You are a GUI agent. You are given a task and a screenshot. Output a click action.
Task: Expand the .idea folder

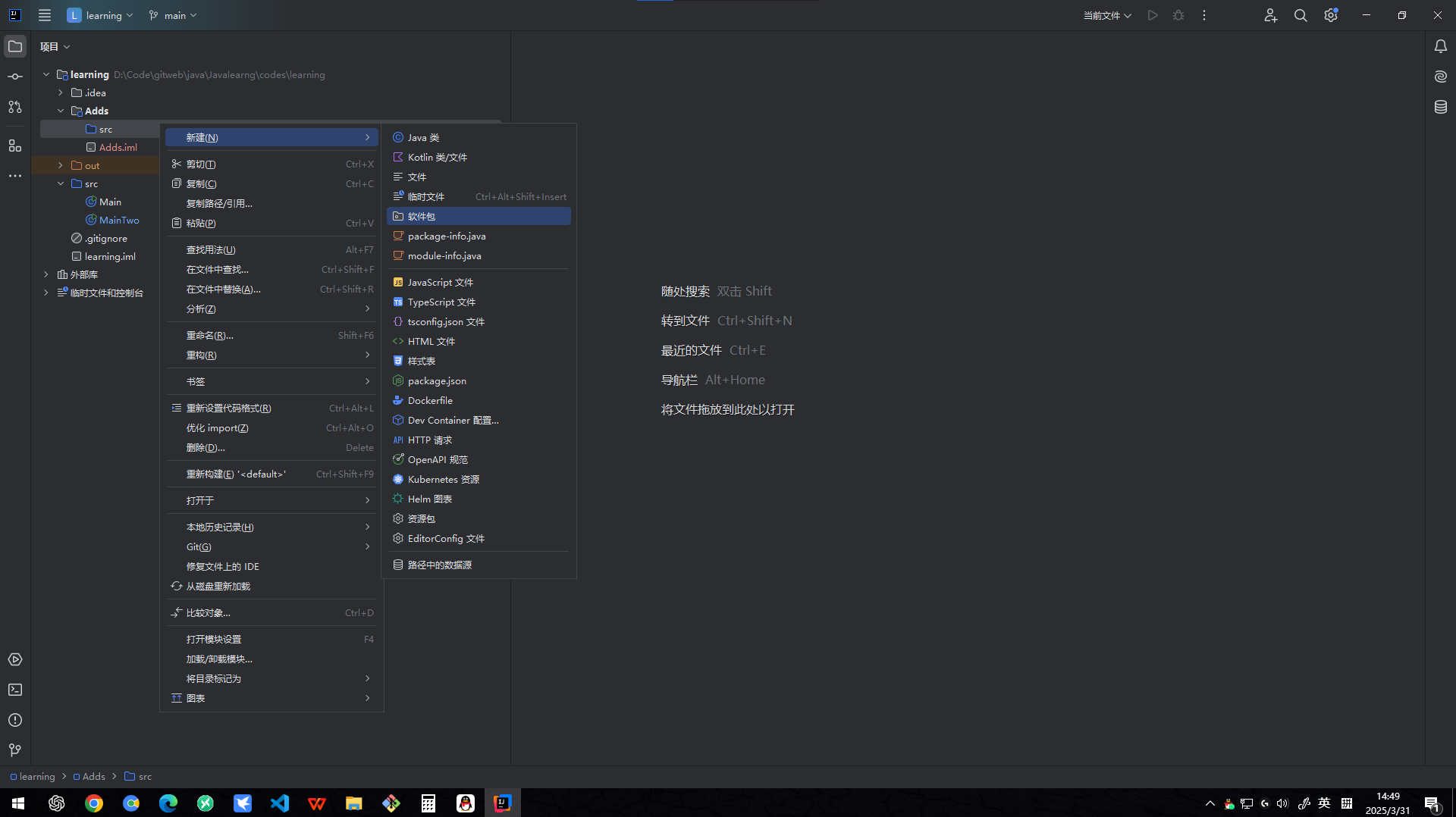coord(61,92)
